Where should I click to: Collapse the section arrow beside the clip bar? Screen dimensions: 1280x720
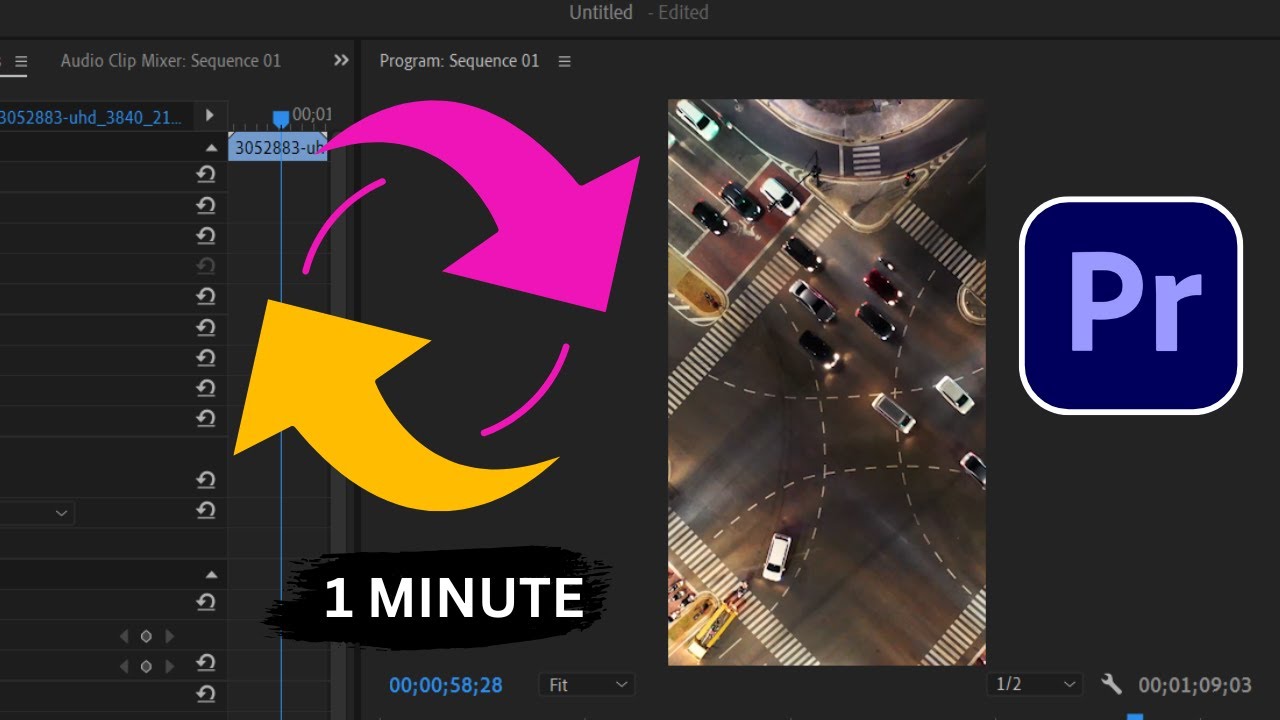[211, 148]
